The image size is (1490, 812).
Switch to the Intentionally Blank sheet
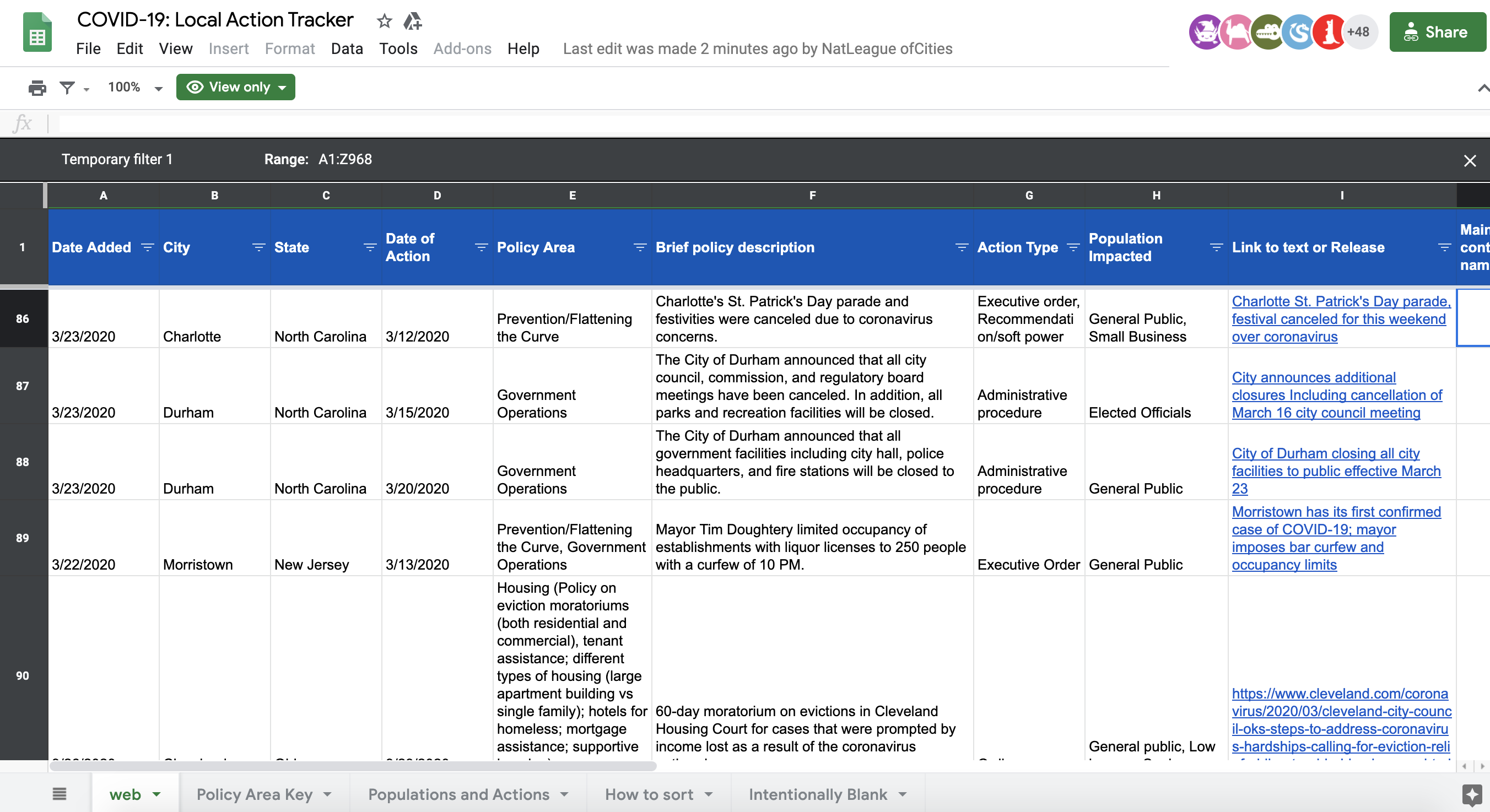[818, 794]
